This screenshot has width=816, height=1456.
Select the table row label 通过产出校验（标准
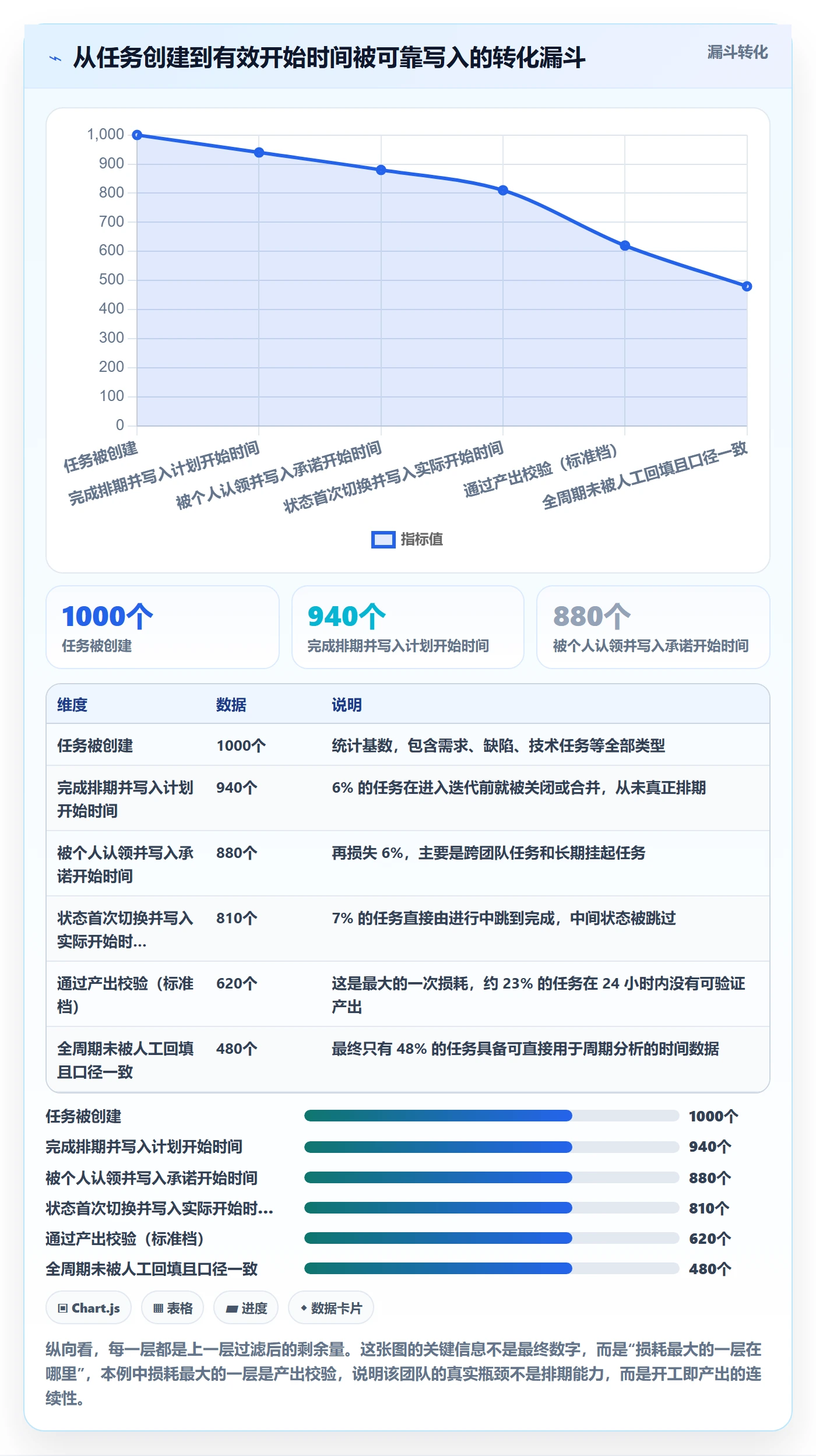[125, 994]
